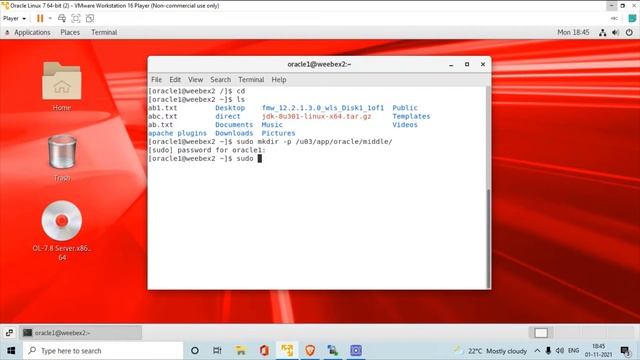Open the volume icon in GNOME panel
Viewport: 640px width, 360px height.
pyautogui.click(x=616, y=33)
